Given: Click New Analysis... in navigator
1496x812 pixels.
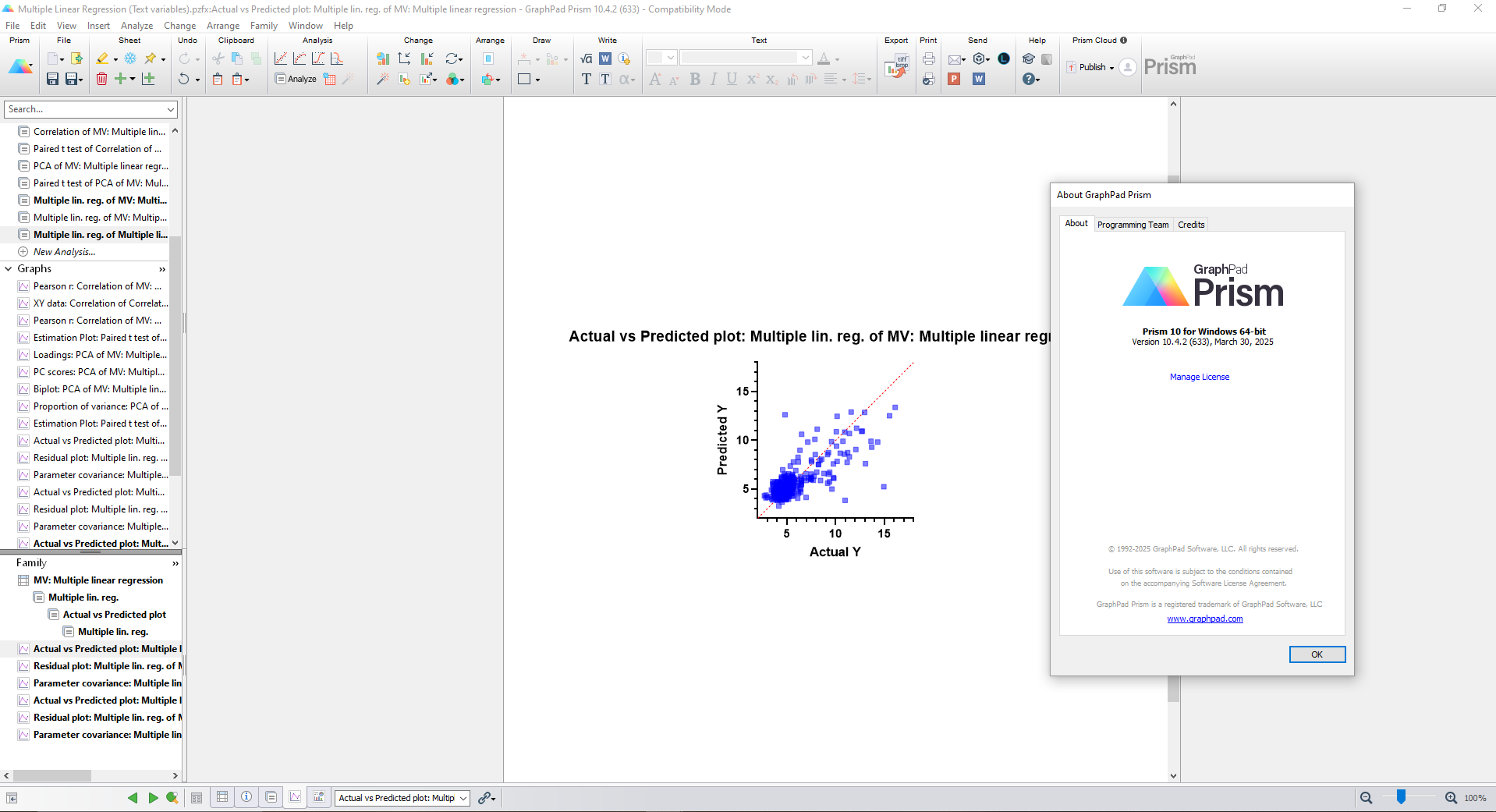Looking at the screenshot, I should 64,252.
